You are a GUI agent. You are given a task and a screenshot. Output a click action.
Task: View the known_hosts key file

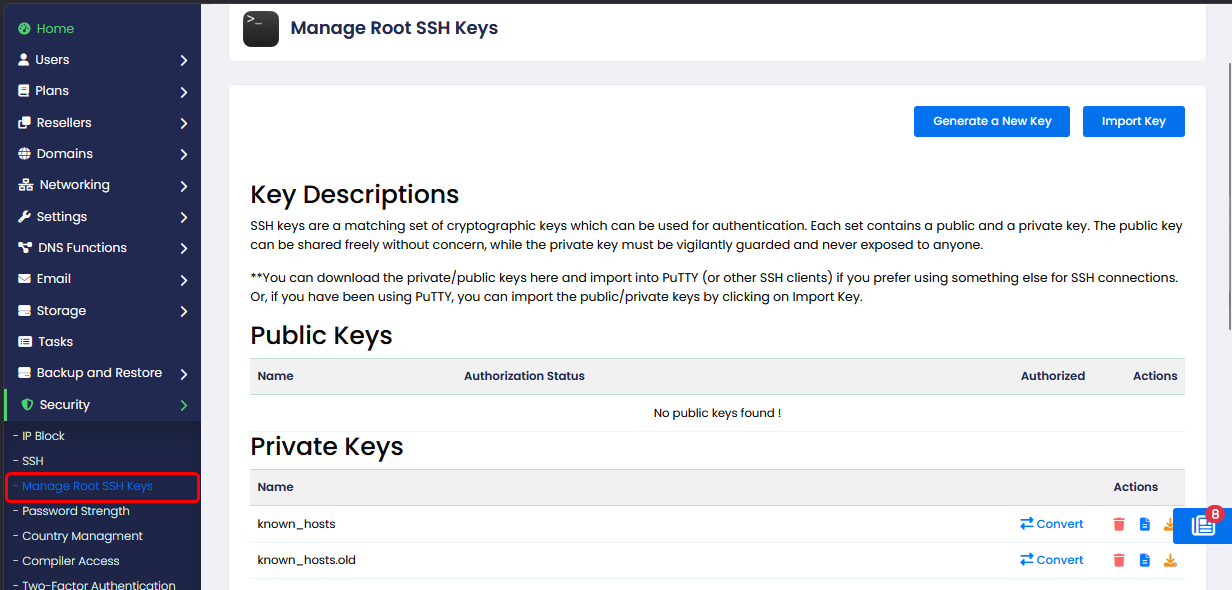point(1145,524)
